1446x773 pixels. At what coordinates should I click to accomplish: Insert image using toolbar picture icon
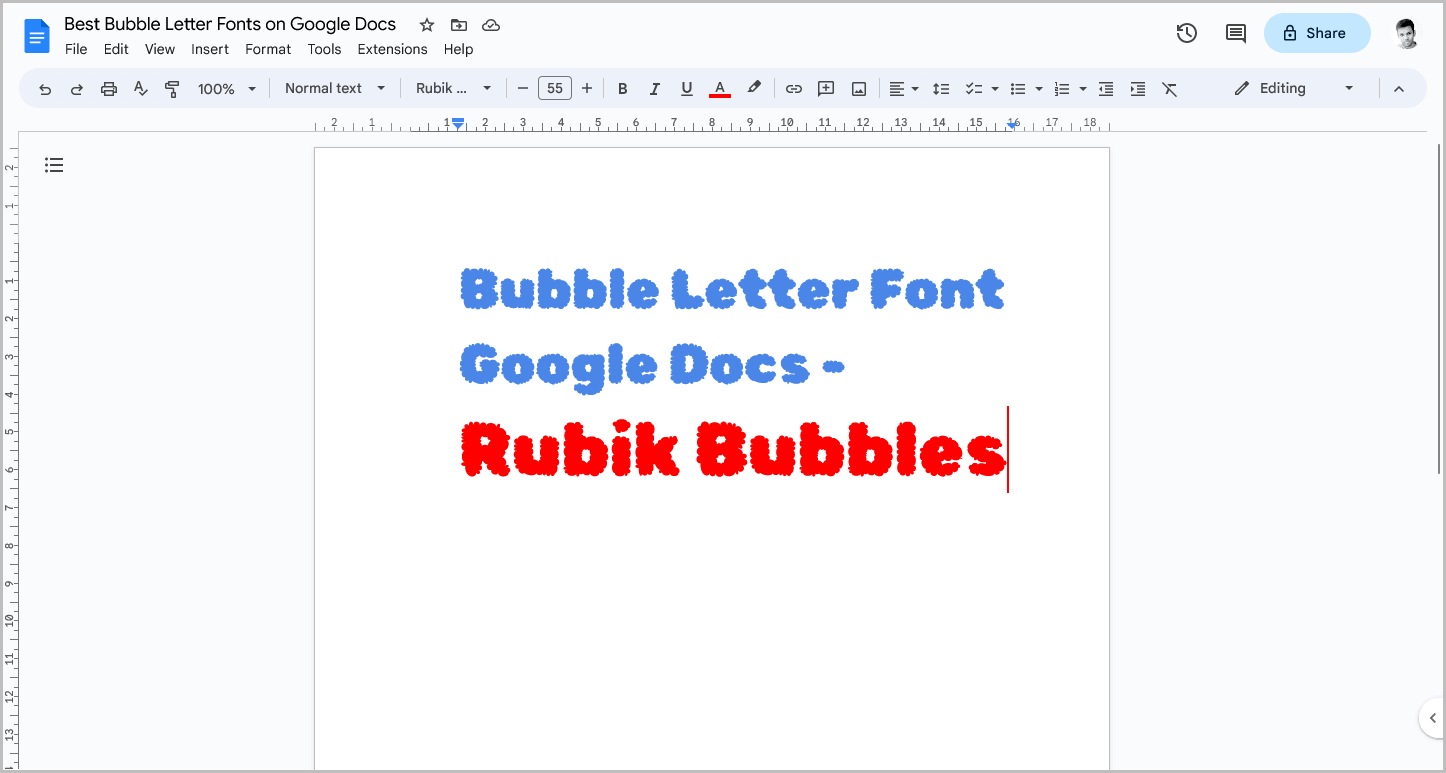pyautogui.click(x=859, y=89)
